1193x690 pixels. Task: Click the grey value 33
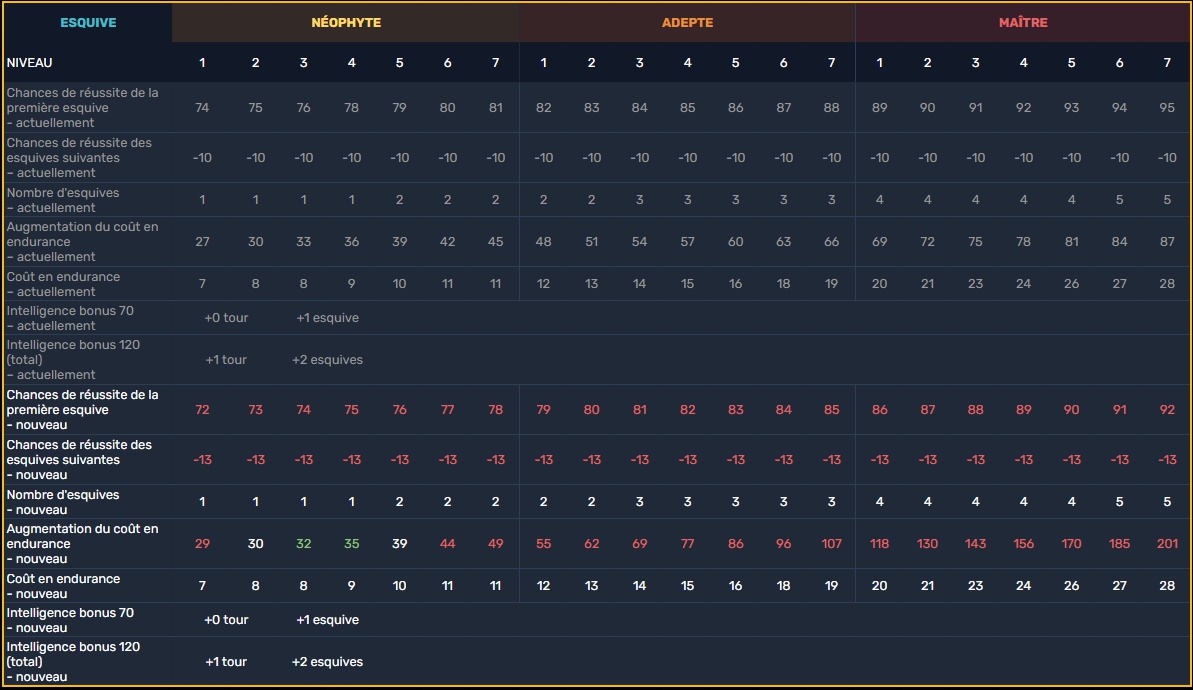pos(304,242)
